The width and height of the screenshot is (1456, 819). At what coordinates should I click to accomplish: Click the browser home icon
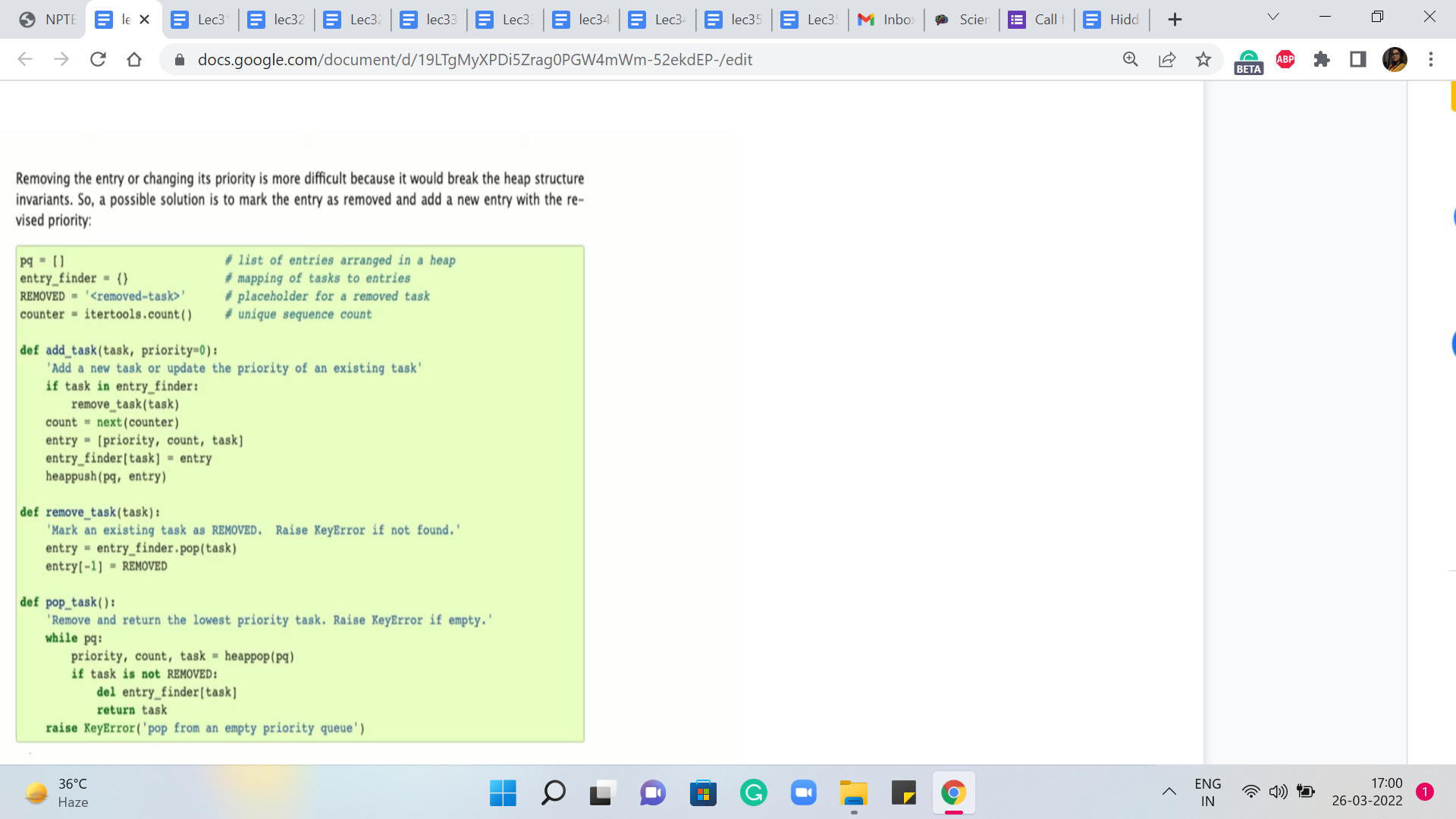tap(134, 59)
